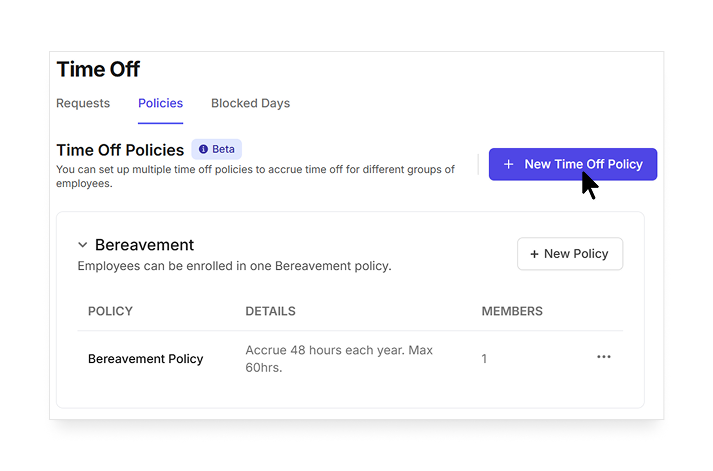The image size is (713, 471).
Task: Click the New Time Off Policy button
Action: (572, 164)
